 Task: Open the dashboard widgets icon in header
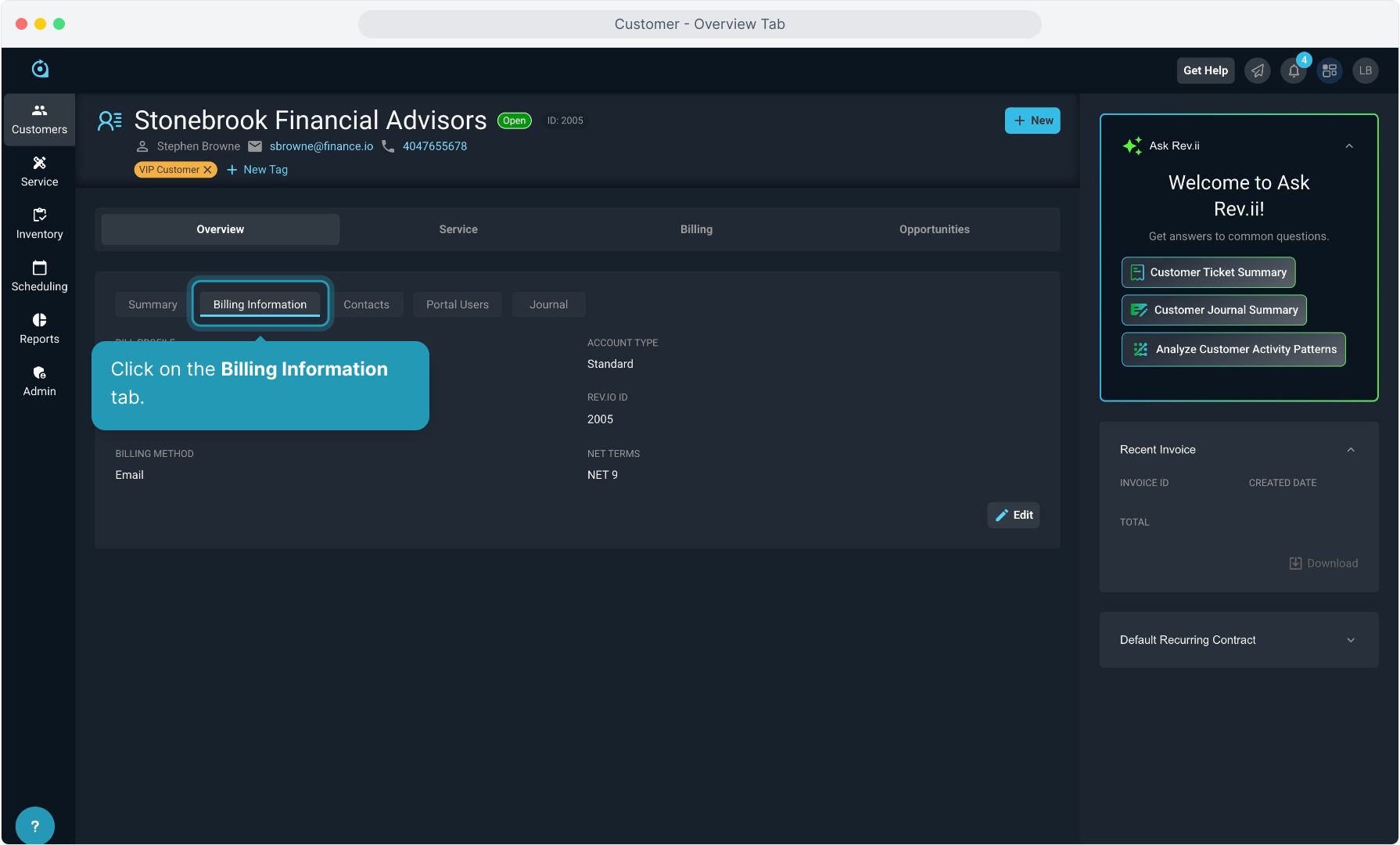coord(1330,71)
